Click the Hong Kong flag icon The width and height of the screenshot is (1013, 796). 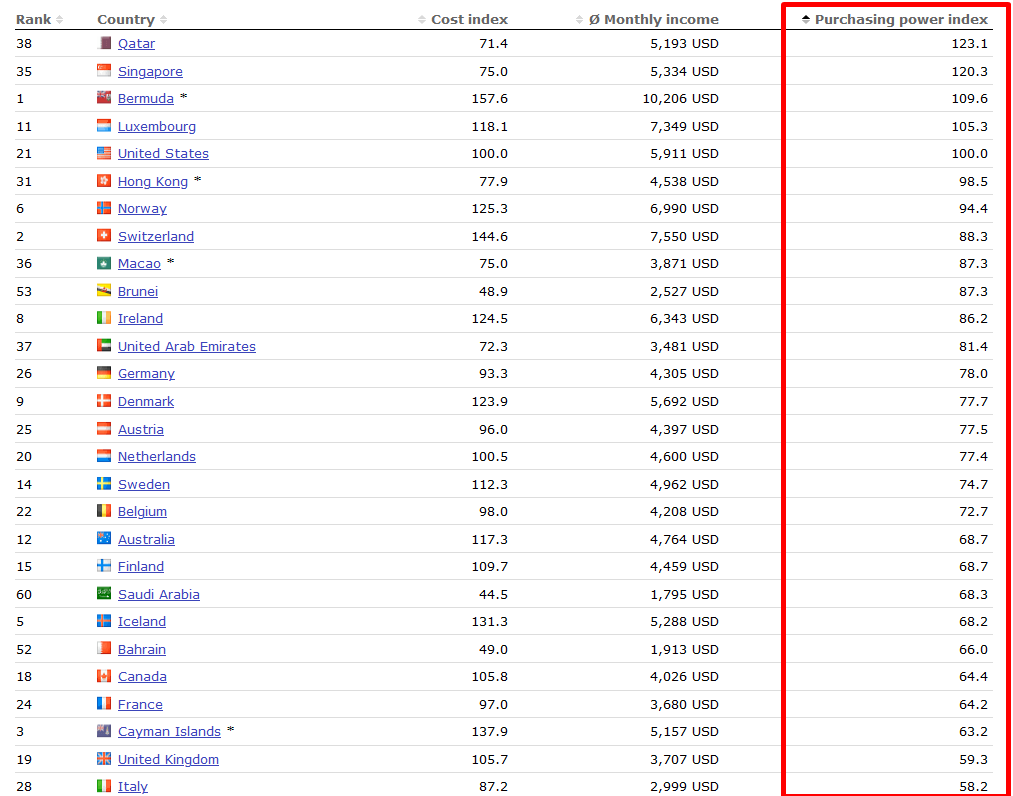point(104,180)
